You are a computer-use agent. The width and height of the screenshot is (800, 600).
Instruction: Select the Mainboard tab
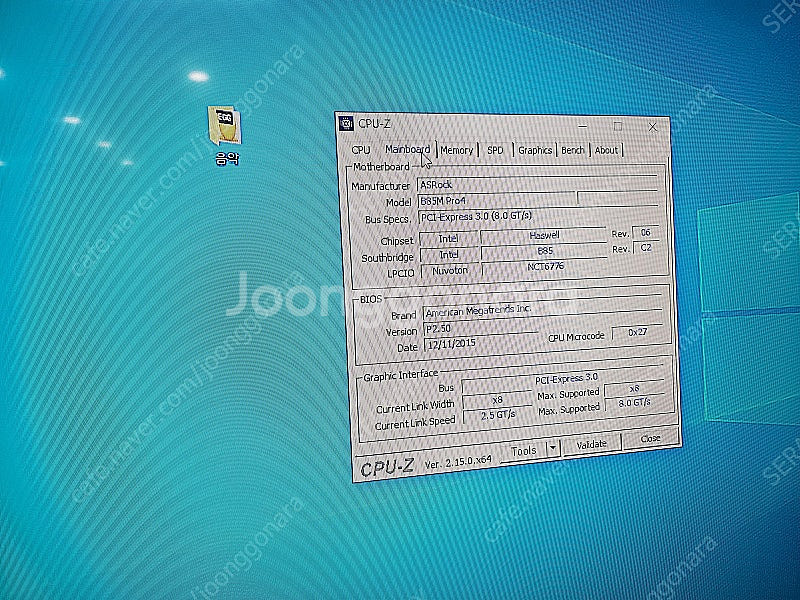pyautogui.click(x=407, y=149)
